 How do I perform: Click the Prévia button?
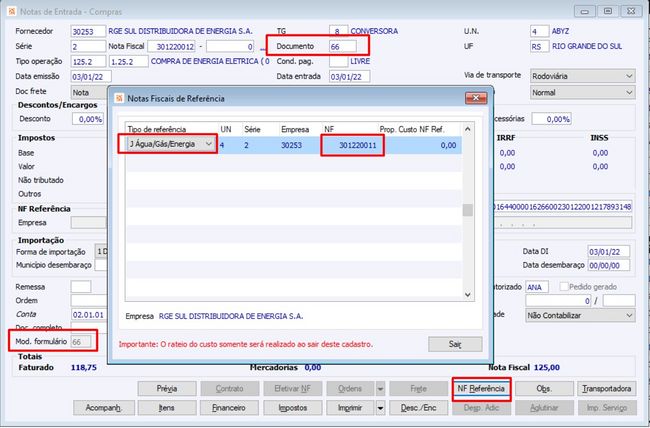tap(167, 389)
